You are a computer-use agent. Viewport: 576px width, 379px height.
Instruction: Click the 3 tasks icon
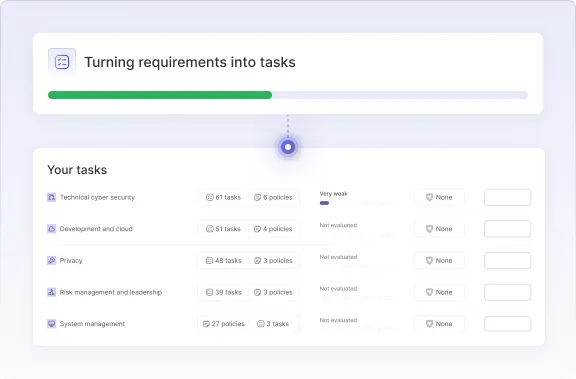click(261, 324)
